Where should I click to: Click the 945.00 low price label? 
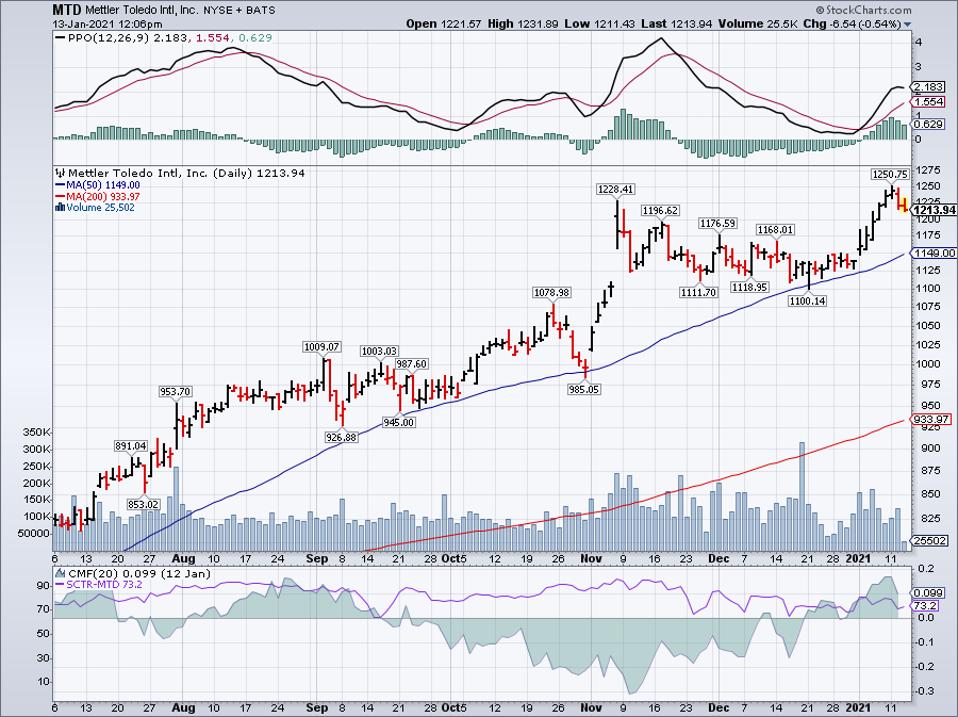pos(398,422)
